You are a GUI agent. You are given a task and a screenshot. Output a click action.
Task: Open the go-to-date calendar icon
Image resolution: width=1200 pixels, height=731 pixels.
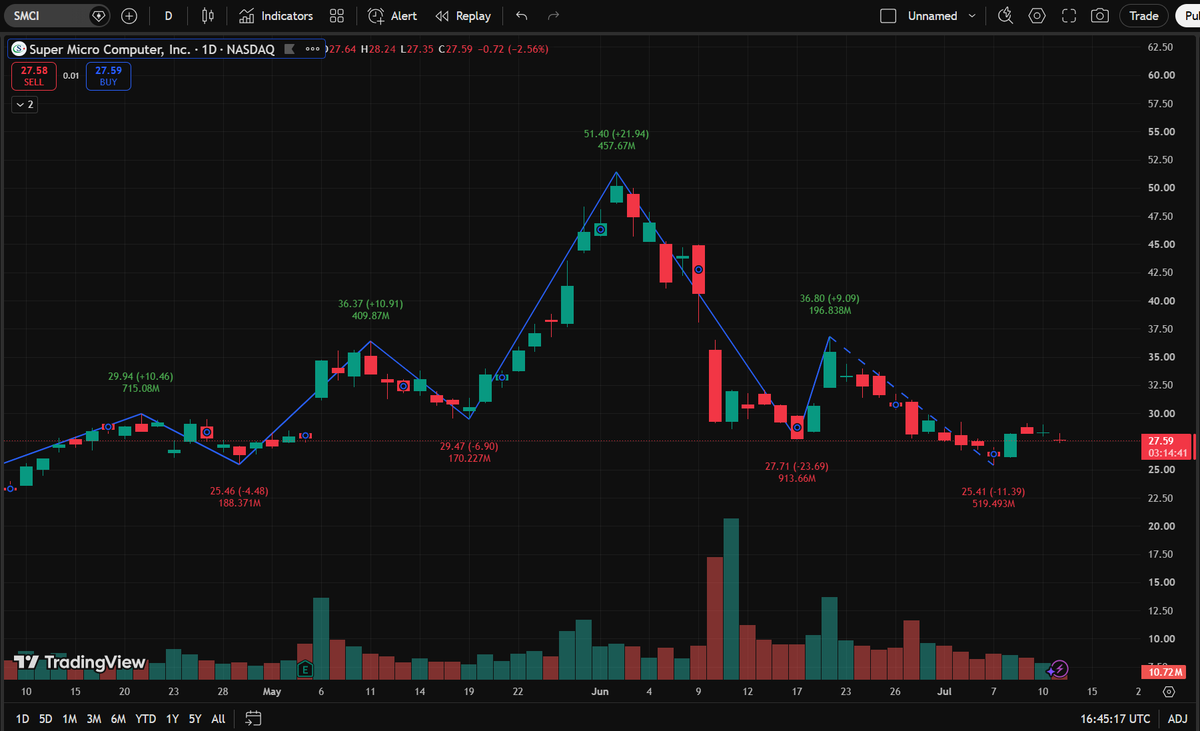pyautogui.click(x=253, y=718)
